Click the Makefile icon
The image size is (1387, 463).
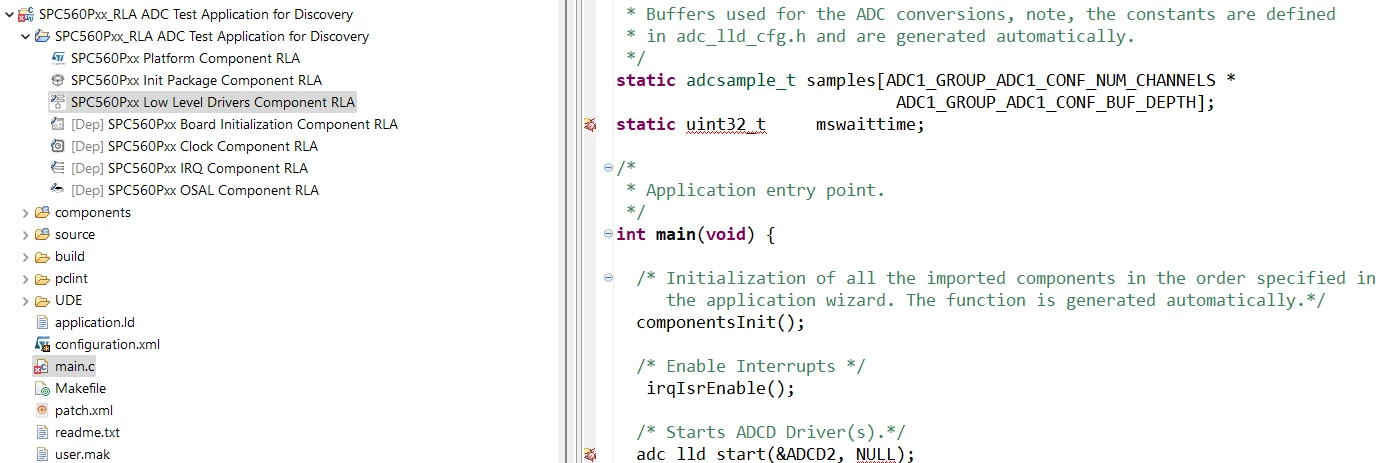[x=42, y=388]
